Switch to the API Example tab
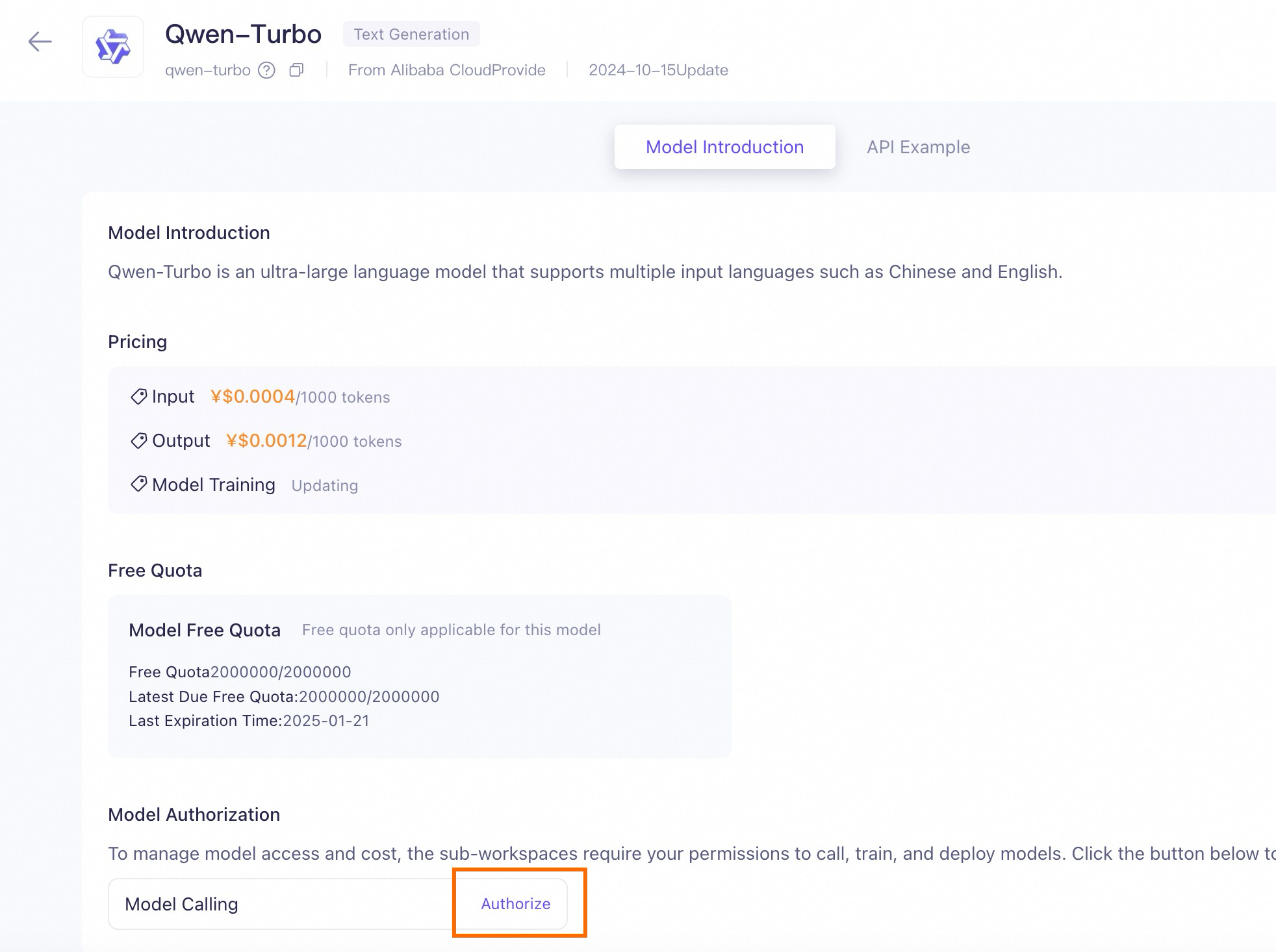This screenshot has width=1276, height=952. (x=918, y=147)
